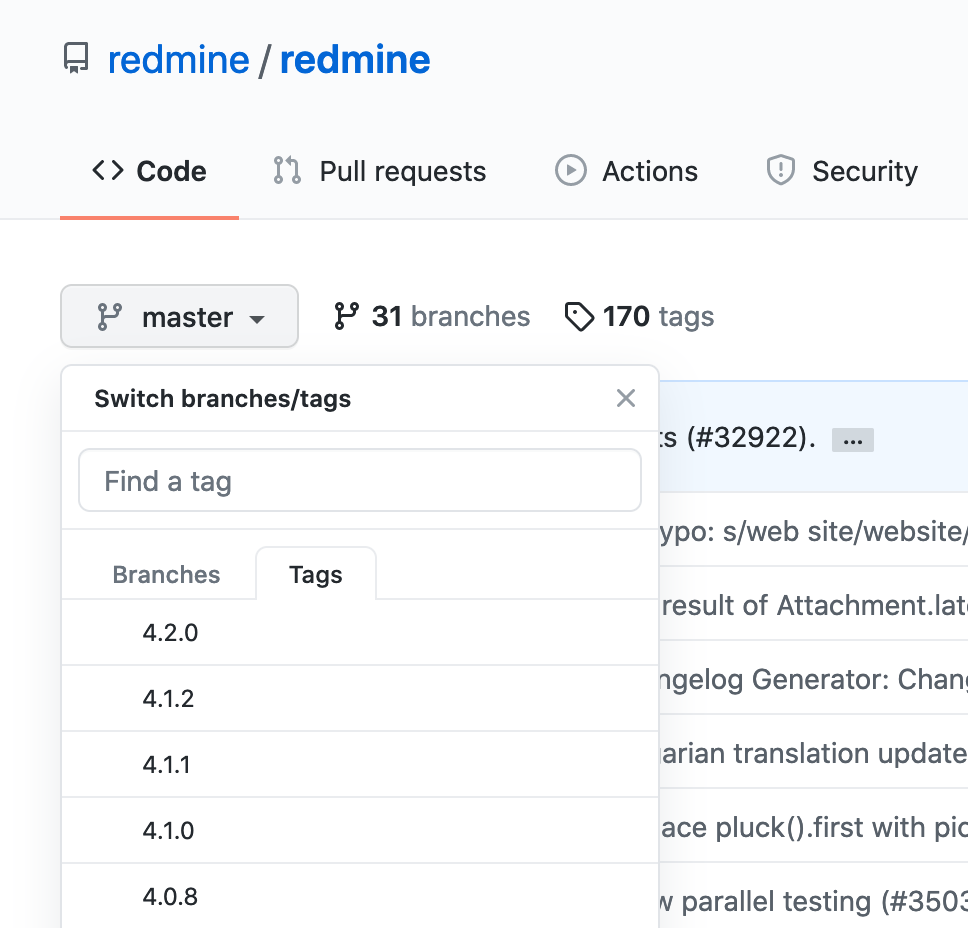Open translation update commit message
The height and width of the screenshot is (928, 968).
[x=813, y=754]
